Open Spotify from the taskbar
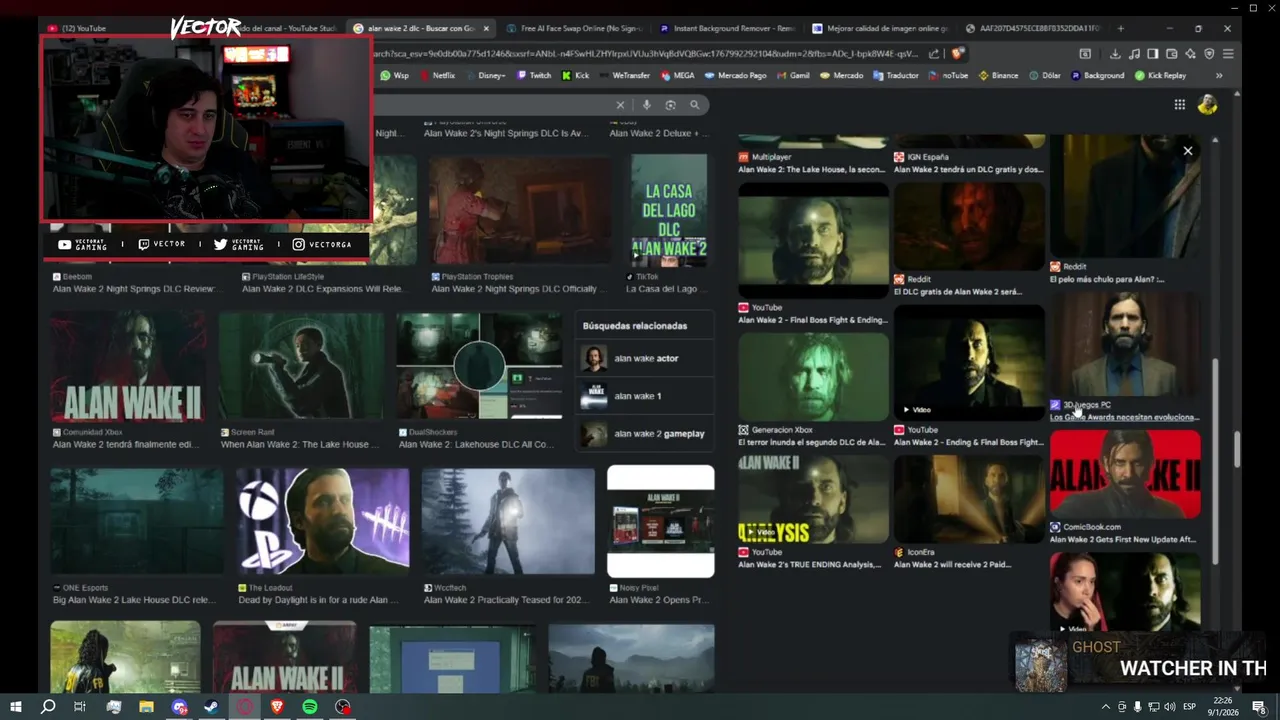Image resolution: width=1280 pixels, height=720 pixels. (x=310, y=707)
